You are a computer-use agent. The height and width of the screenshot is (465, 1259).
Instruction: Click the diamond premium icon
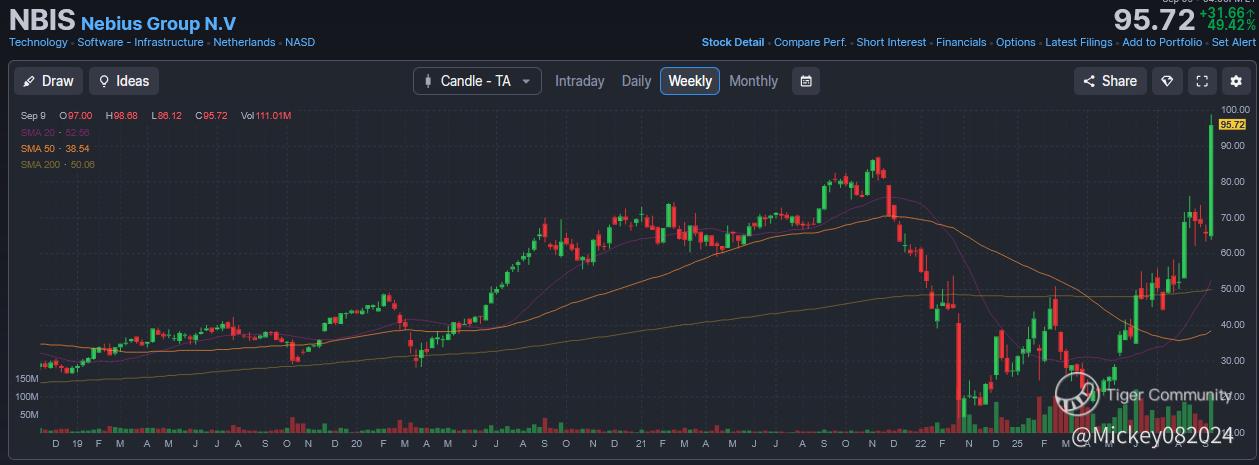point(1166,81)
